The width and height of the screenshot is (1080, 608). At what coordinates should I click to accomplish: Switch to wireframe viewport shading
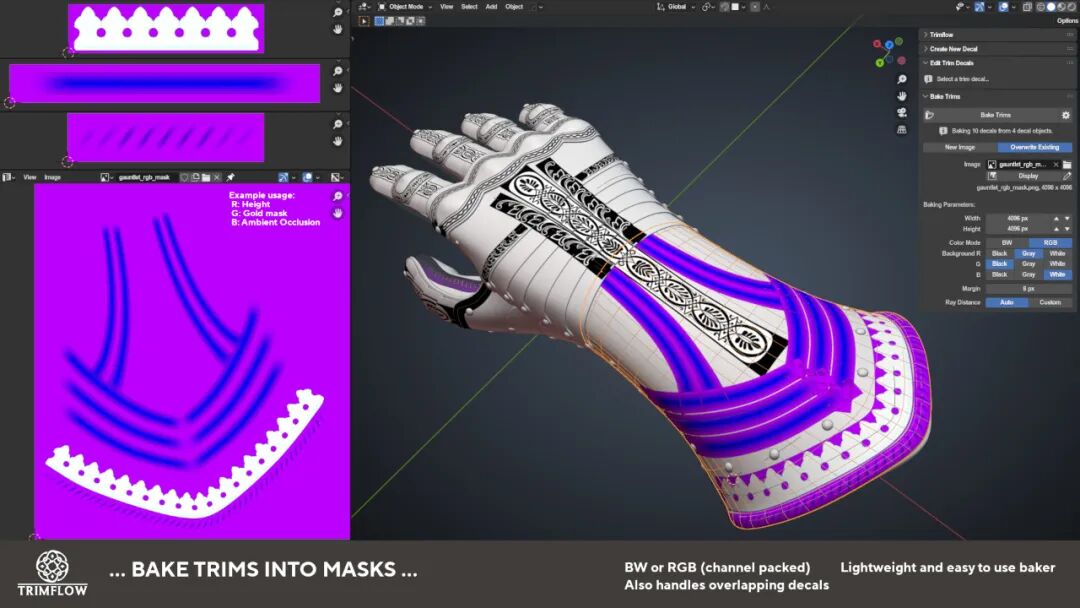[1041, 7]
